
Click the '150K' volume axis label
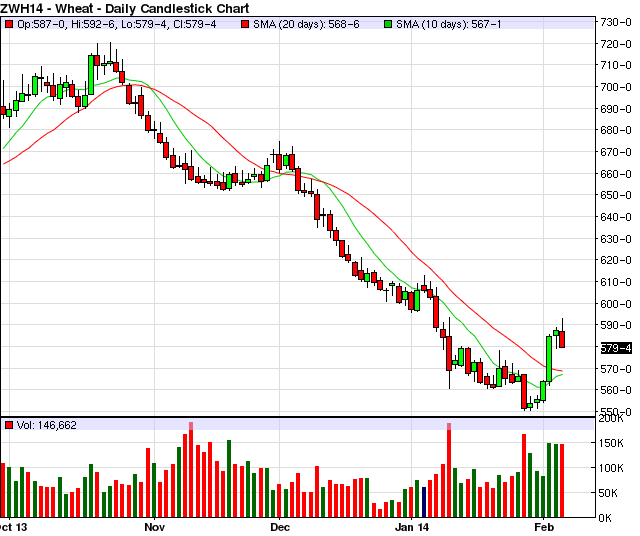tap(611, 443)
